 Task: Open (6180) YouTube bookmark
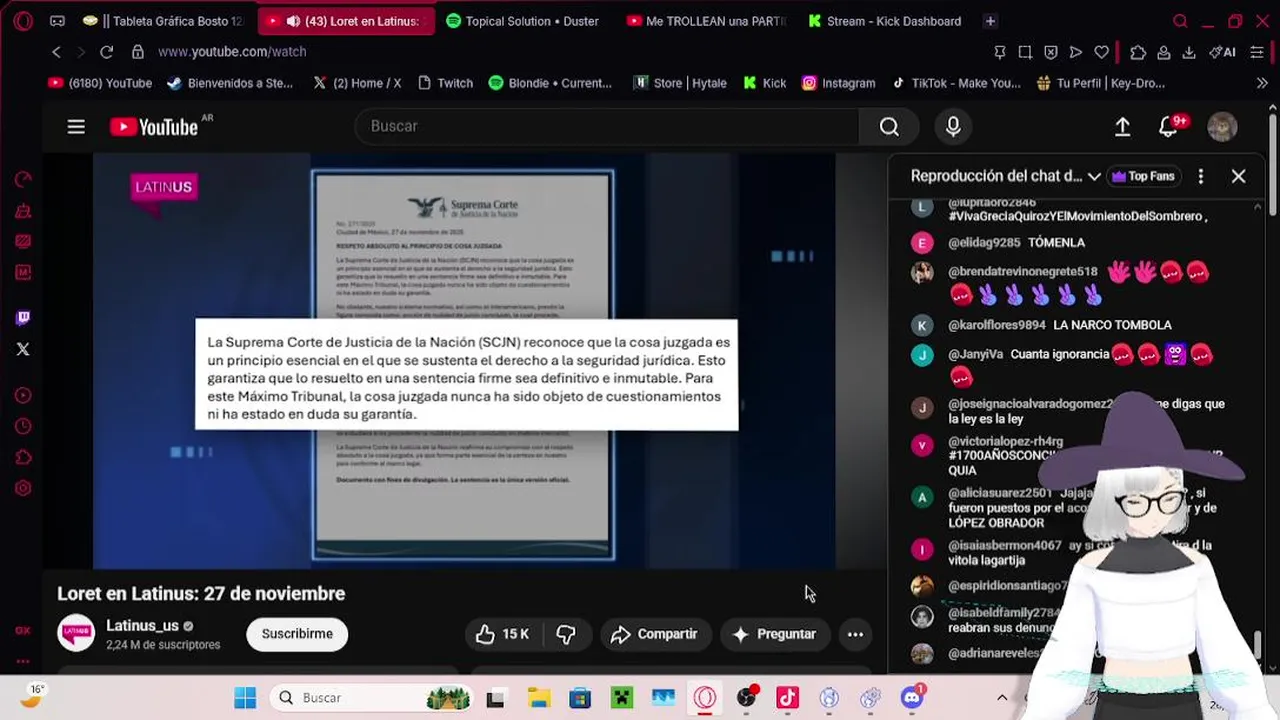[x=100, y=83]
